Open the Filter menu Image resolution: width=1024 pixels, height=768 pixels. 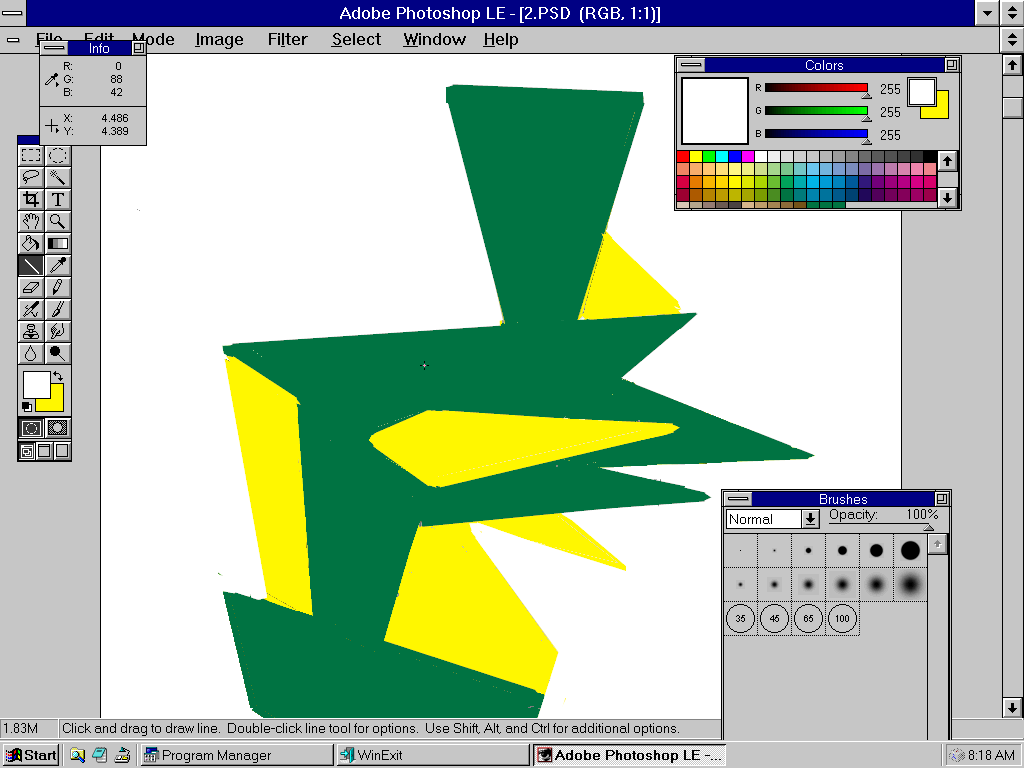pyautogui.click(x=287, y=40)
